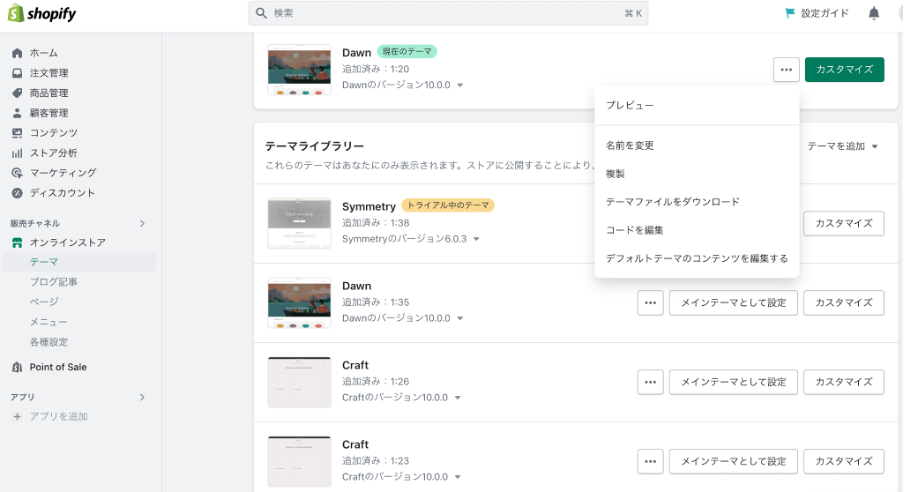
Task: Expand Symmetry version 6.0.3 dropdown
Action: (x=476, y=239)
